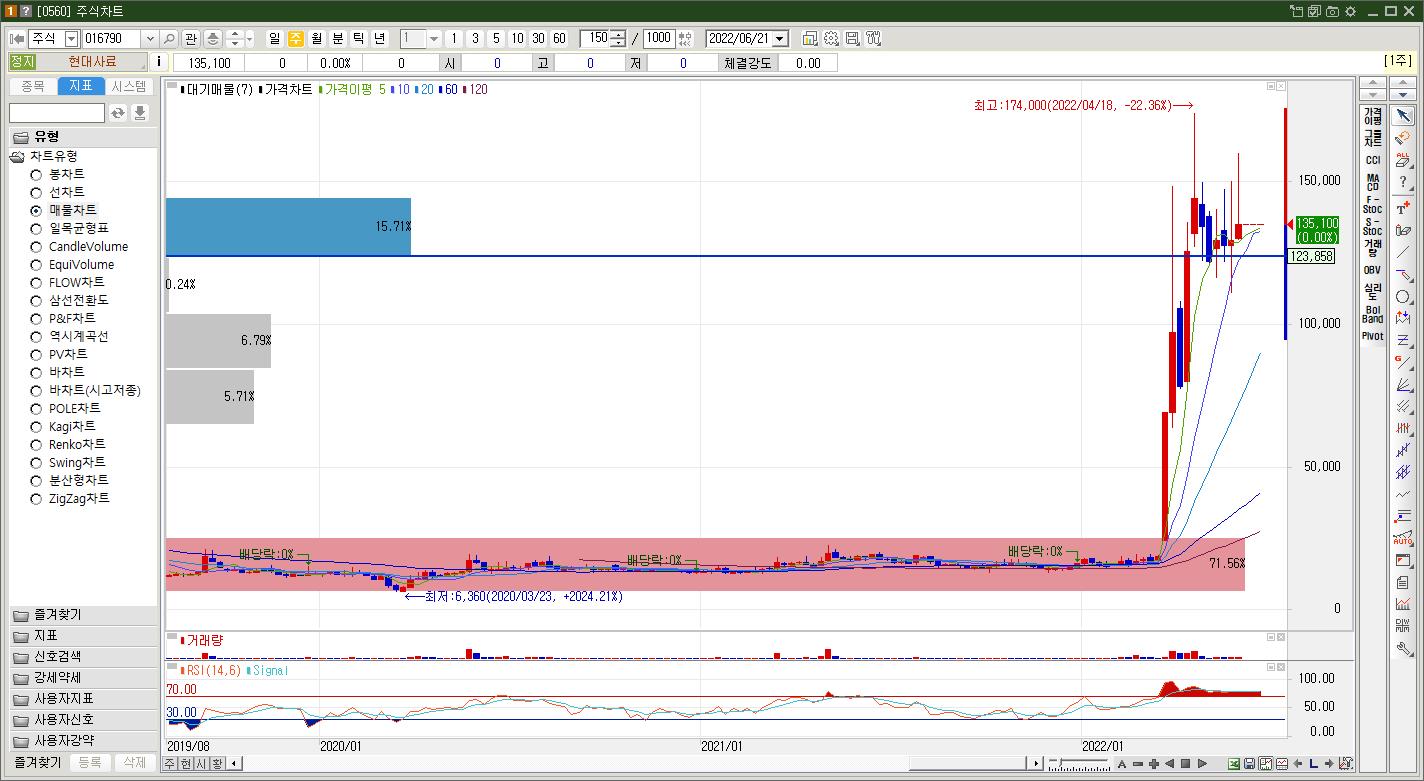Add Bollinger Band indicator

pyautogui.click(x=1372, y=314)
